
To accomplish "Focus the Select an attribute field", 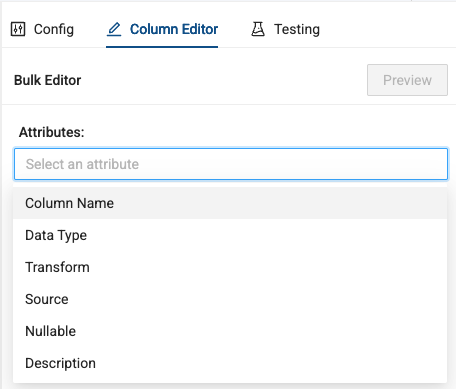I will click(231, 164).
